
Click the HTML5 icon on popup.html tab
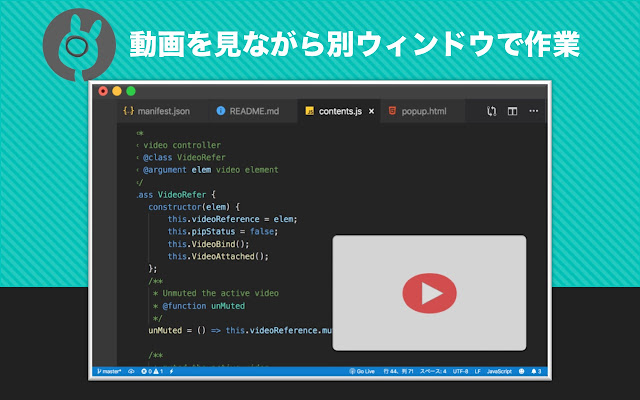pos(392,111)
